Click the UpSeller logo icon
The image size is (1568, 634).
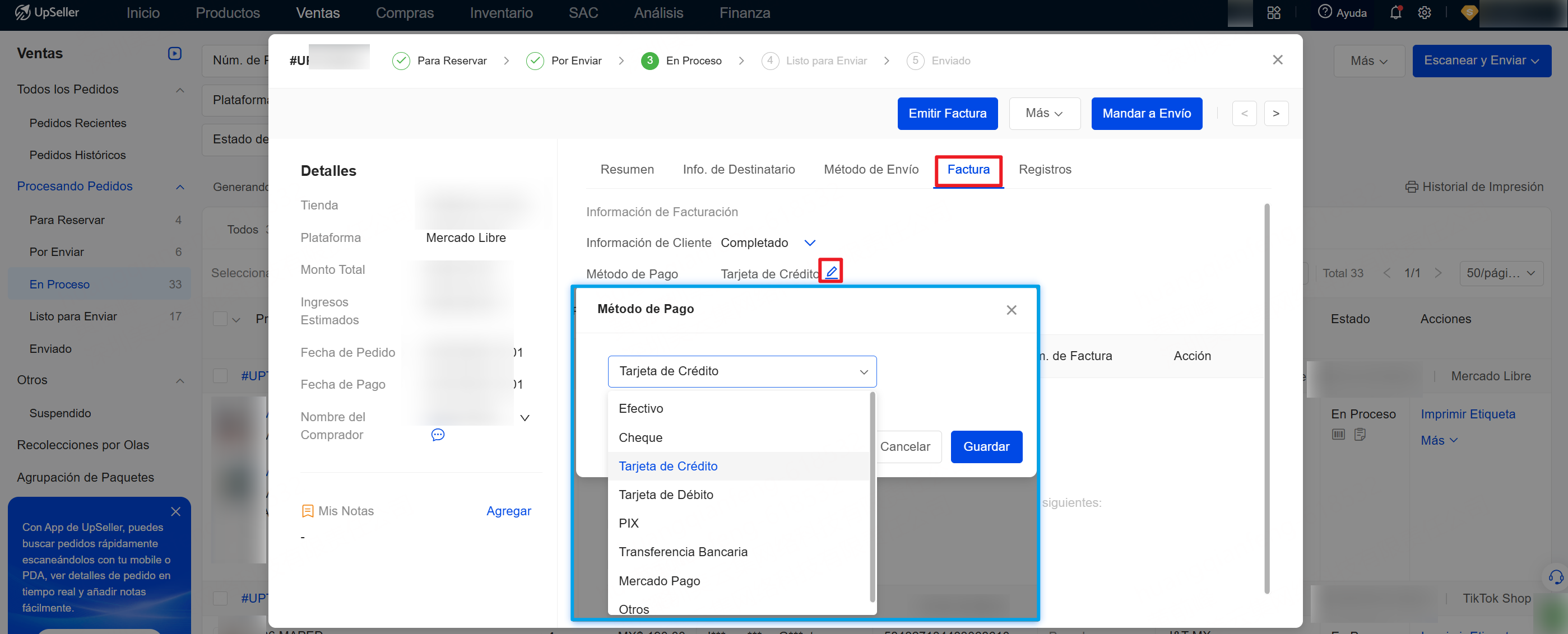coord(22,12)
